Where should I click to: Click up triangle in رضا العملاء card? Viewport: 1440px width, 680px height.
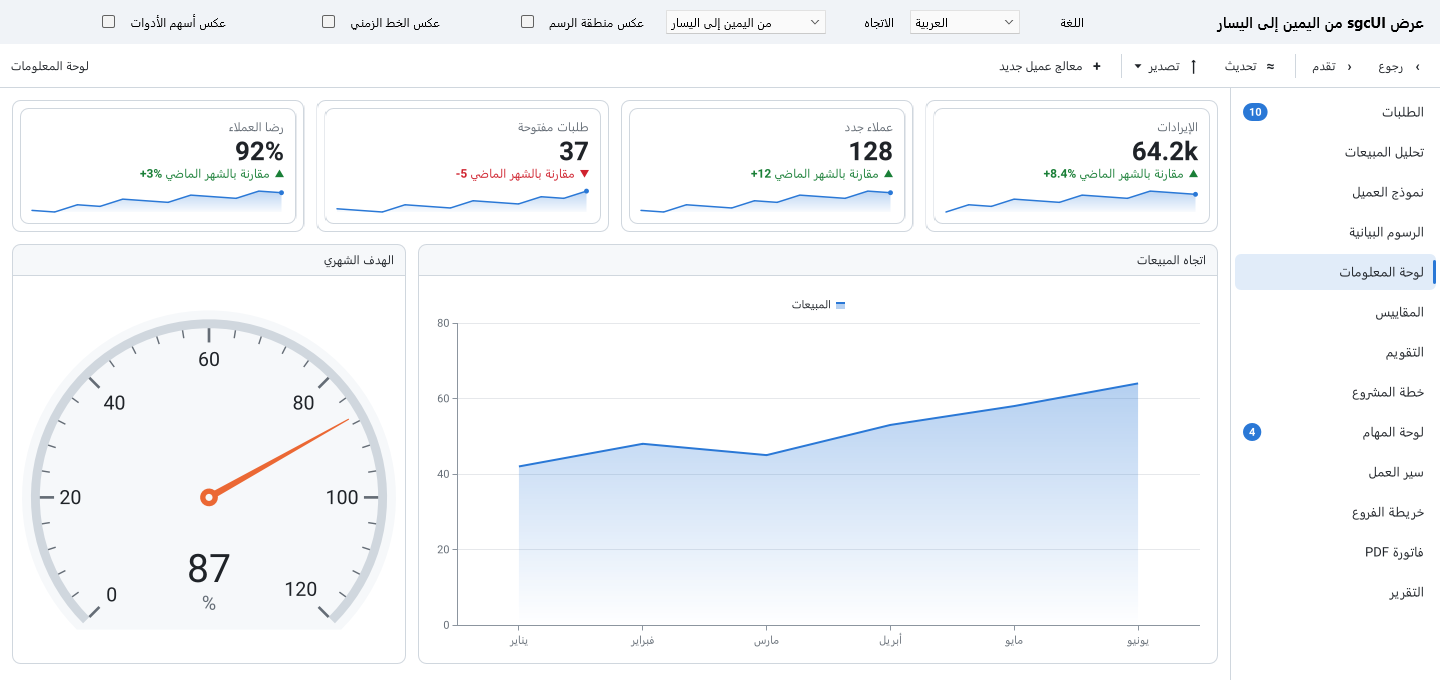pos(280,174)
